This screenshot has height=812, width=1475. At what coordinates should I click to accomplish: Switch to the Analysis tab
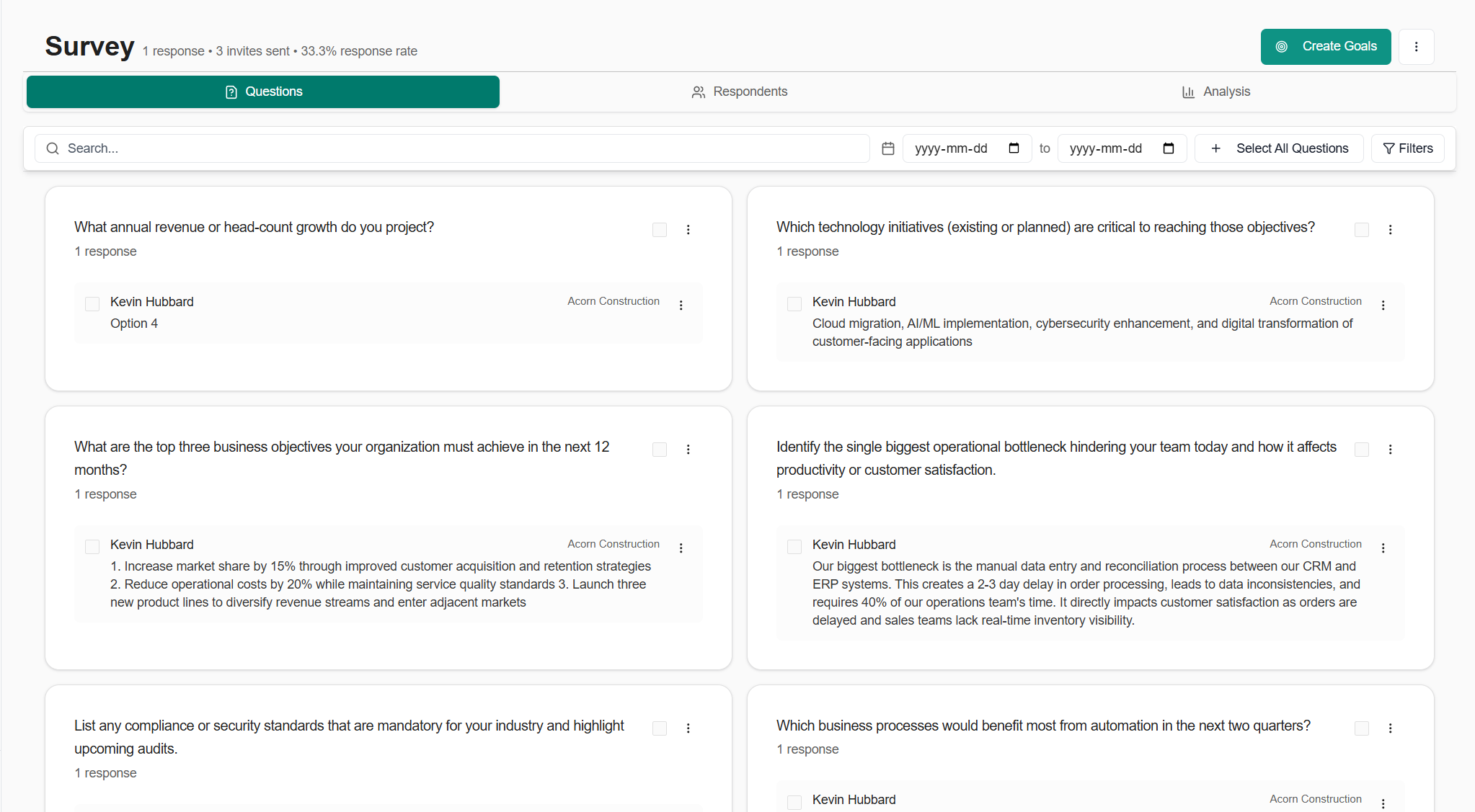[1215, 92]
